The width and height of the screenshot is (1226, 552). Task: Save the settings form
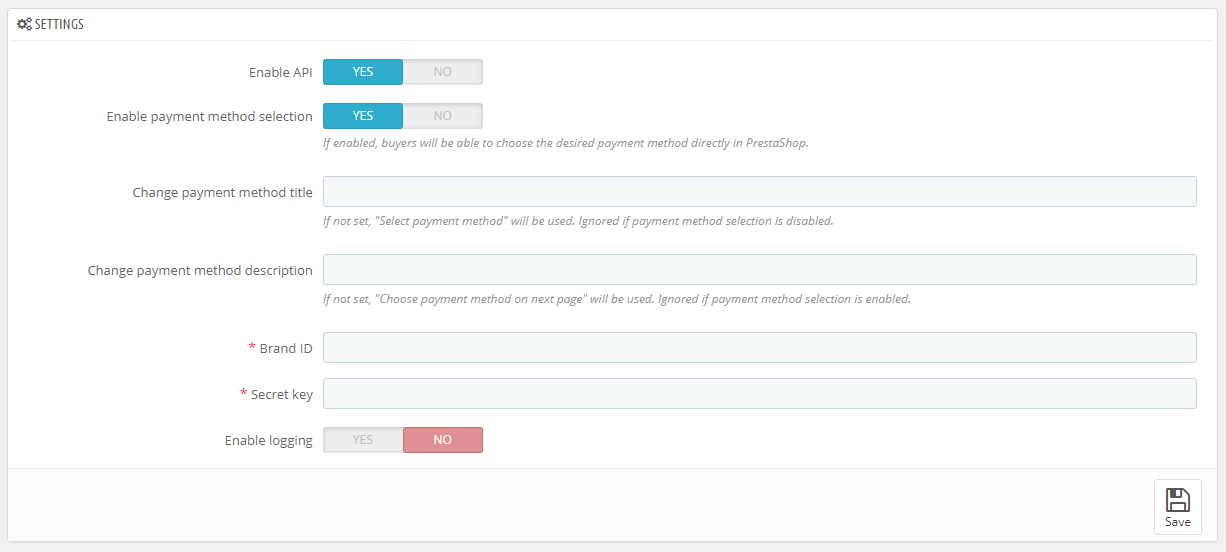pyautogui.click(x=1178, y=507)
